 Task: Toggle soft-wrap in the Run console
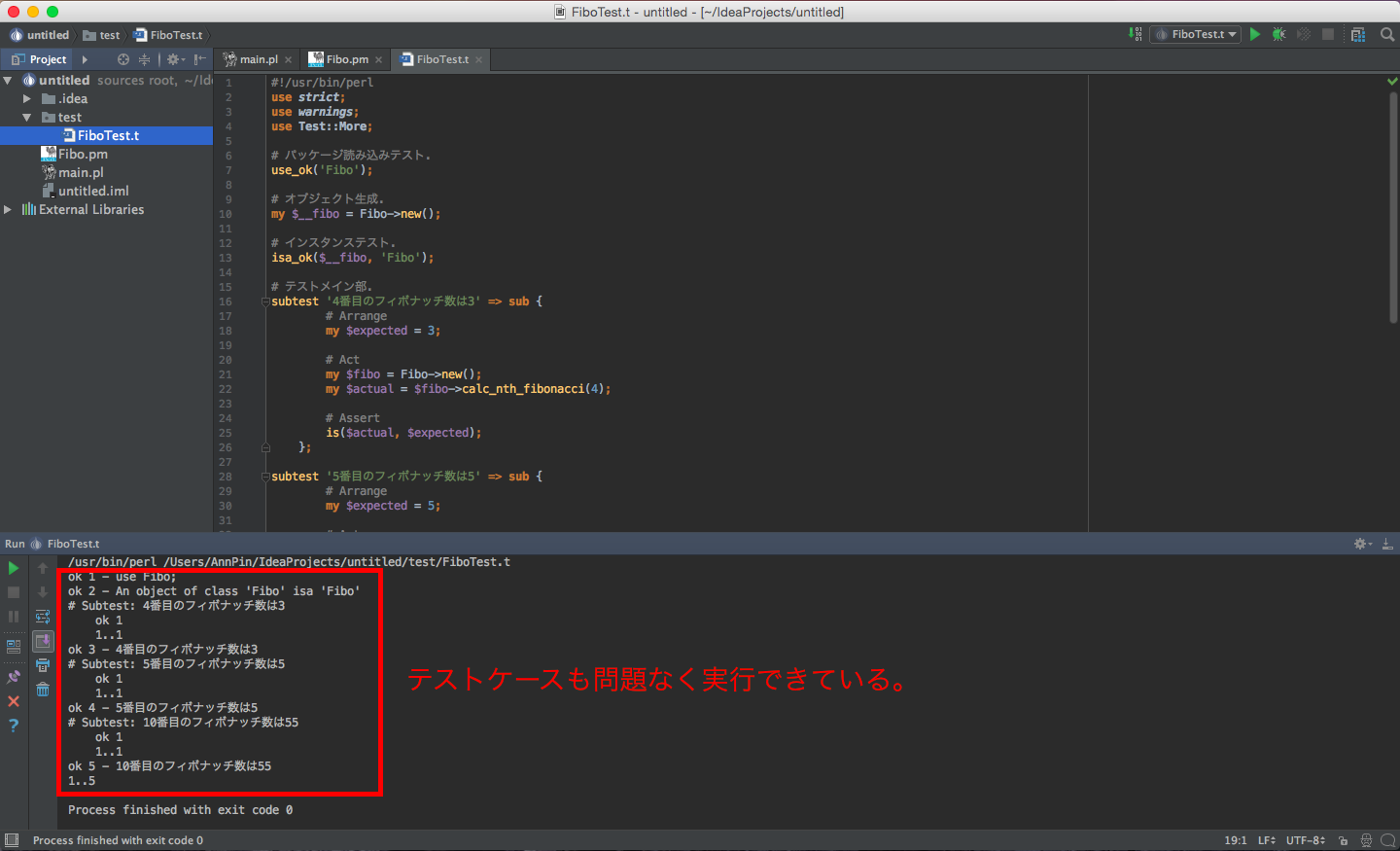43,617
